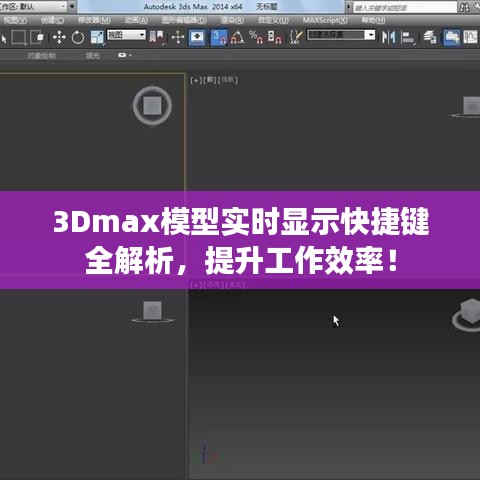This screenshot has width=480, height=480.
Task: Toggle Angle Snap
Action: coord(237,37)
